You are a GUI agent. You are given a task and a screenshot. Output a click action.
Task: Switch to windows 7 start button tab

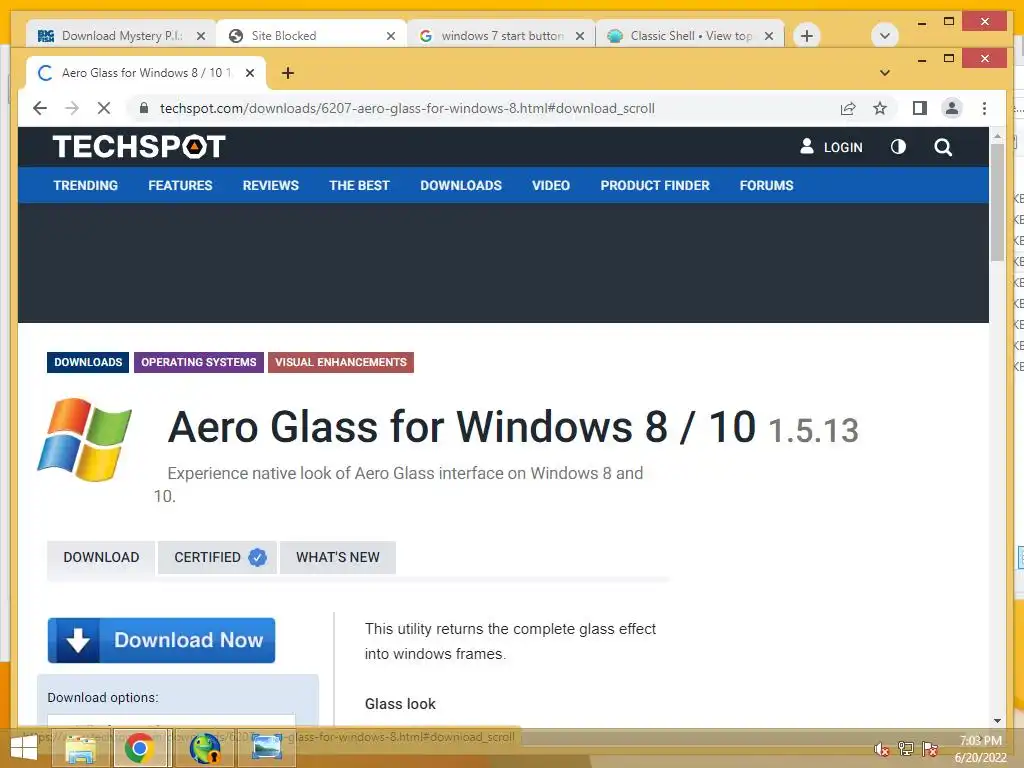502,36
